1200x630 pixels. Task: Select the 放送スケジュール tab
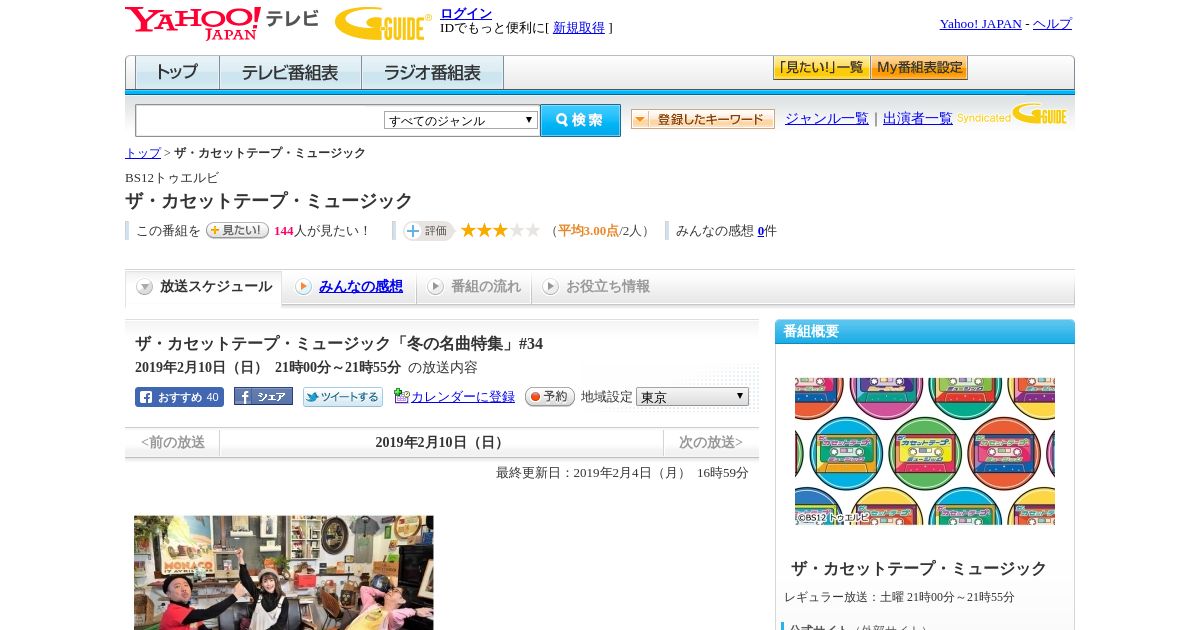[x=204, y=287]
